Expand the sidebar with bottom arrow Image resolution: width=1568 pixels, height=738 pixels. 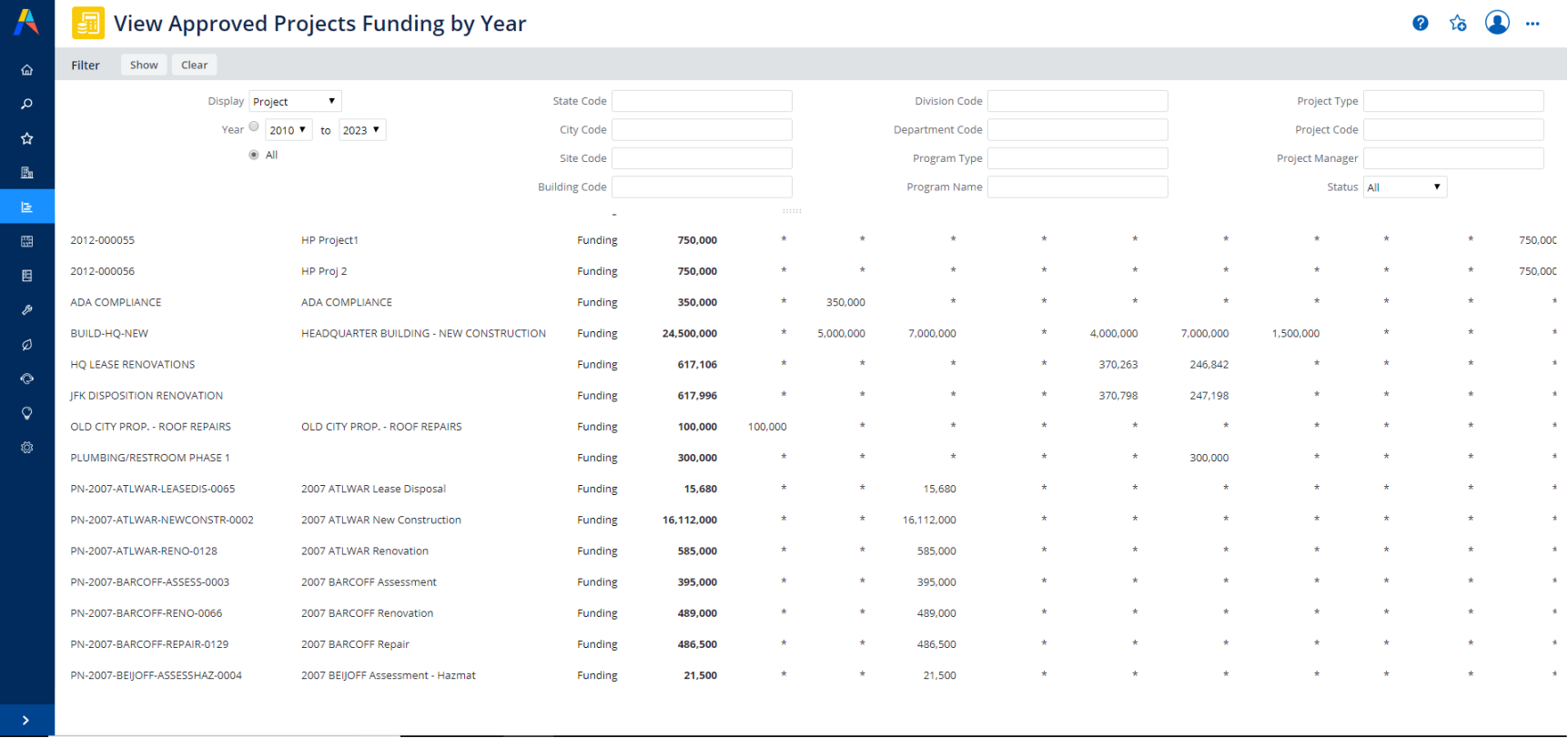(x=26, y=720)
